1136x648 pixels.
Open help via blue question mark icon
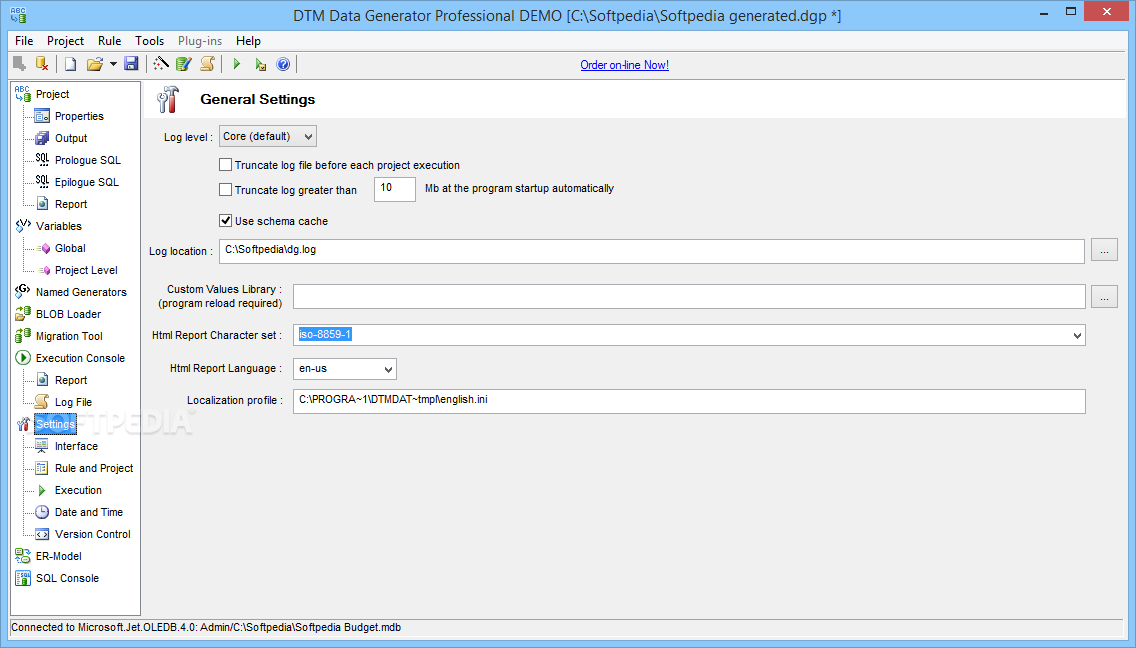pyautogui.click(x=283, y=64)
